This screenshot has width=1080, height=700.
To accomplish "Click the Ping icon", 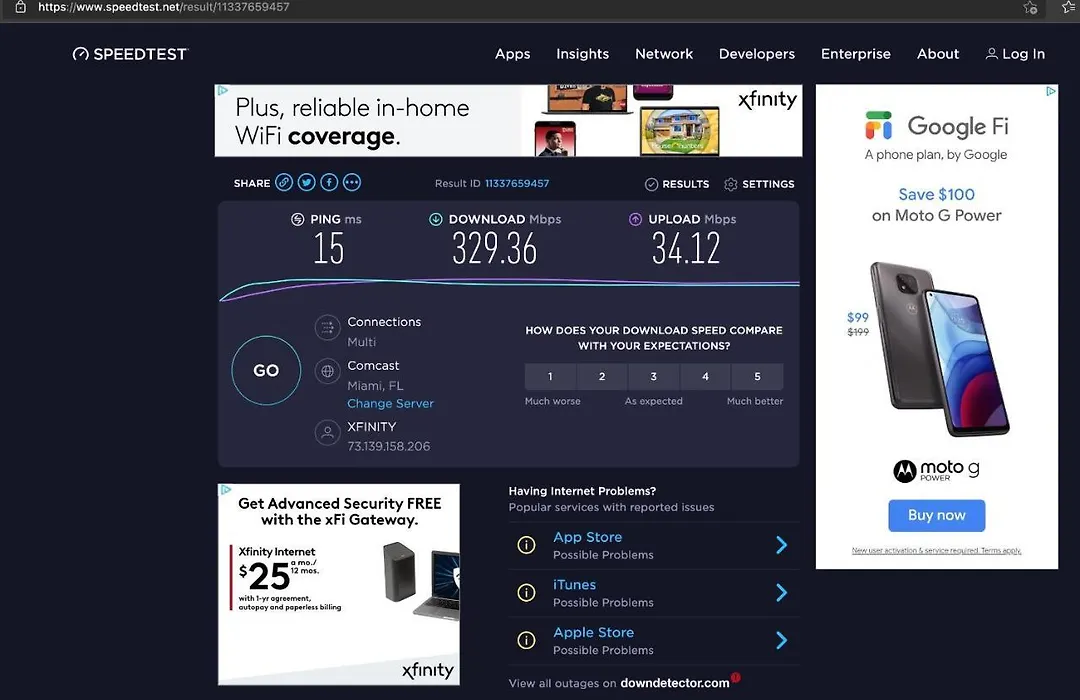I will click(x=298, y=219).
